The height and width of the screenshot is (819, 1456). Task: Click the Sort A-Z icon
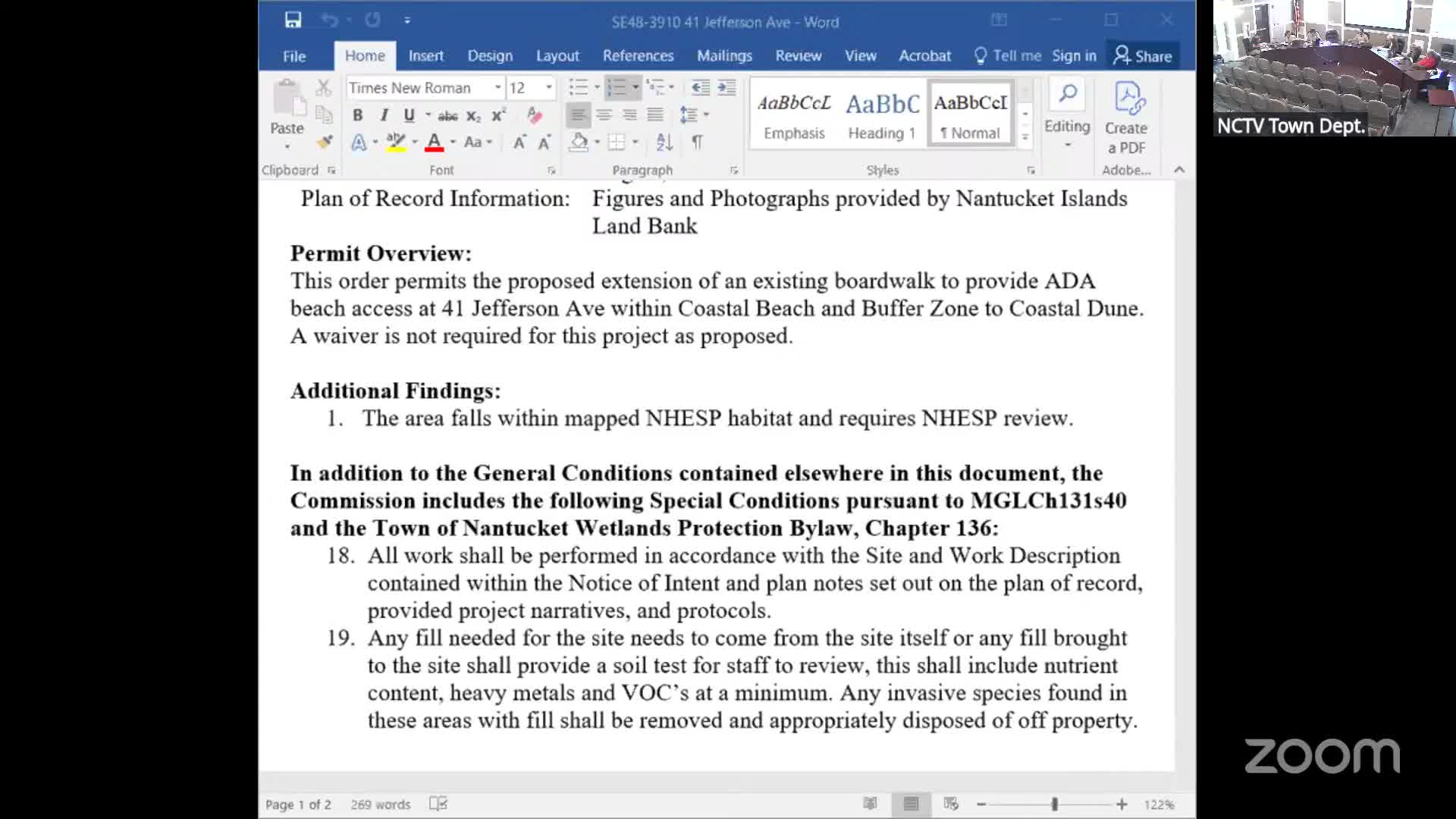664,143
